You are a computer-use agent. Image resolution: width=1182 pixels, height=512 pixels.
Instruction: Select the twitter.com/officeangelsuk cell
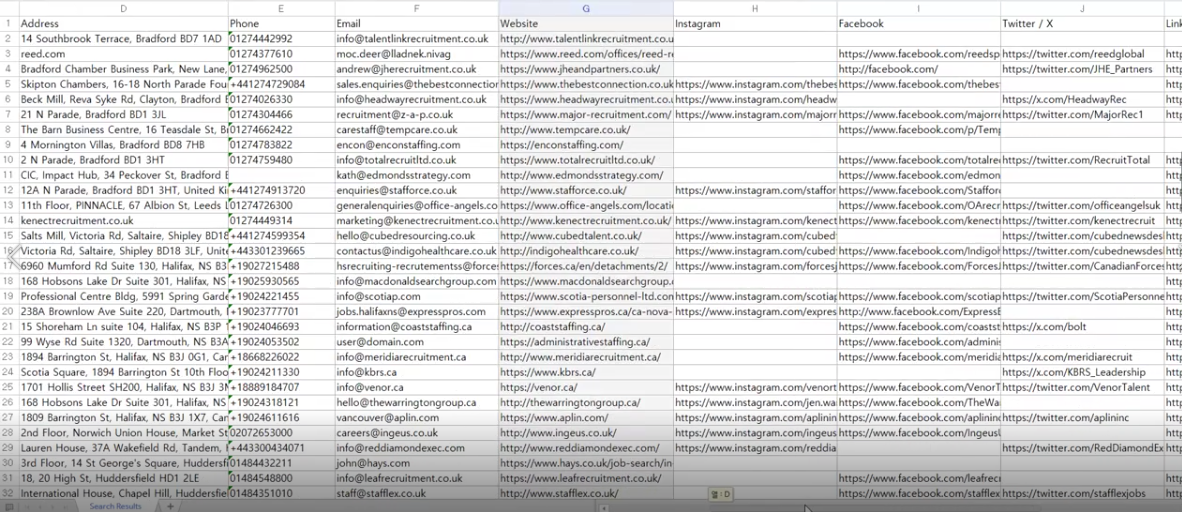(1082, 205)
